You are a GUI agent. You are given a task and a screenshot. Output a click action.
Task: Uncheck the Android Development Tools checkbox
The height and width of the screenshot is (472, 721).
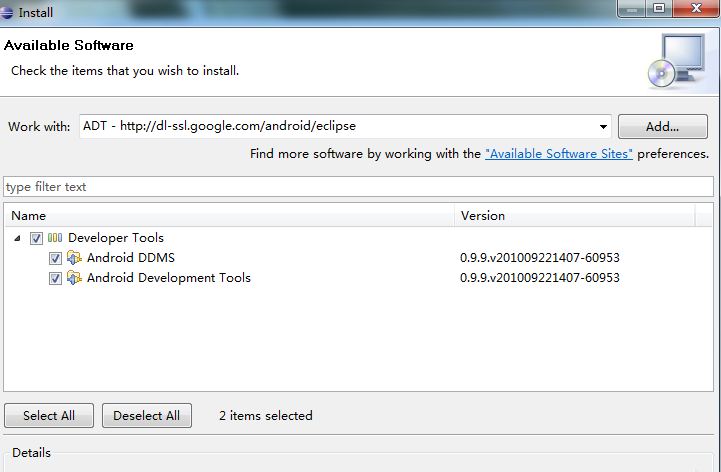point(55,278)
